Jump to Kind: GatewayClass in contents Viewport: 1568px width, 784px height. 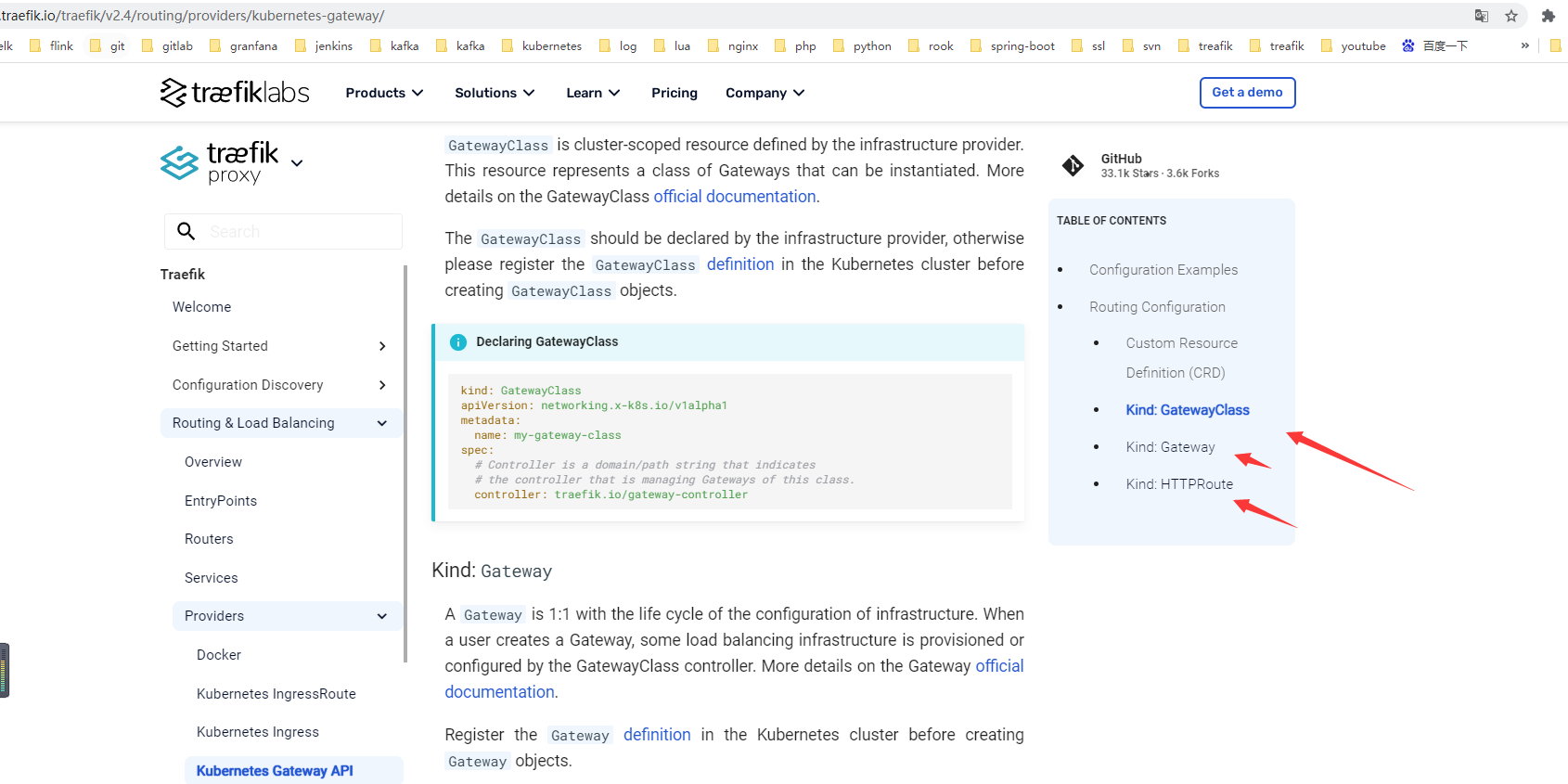(x=1188, y=410)
